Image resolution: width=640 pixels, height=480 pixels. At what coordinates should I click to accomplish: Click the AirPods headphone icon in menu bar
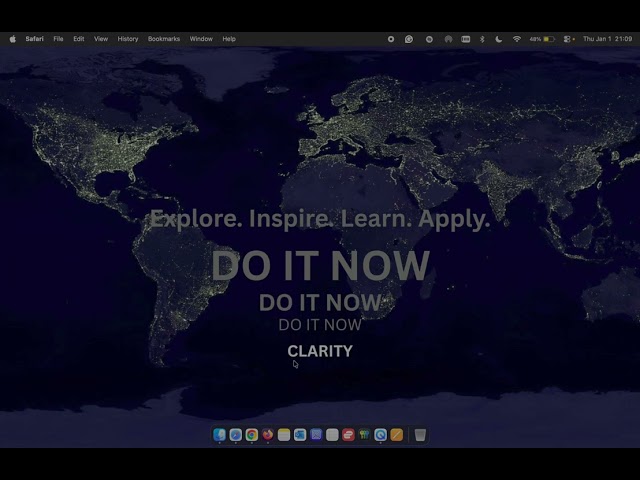click(x=448, y=39)
